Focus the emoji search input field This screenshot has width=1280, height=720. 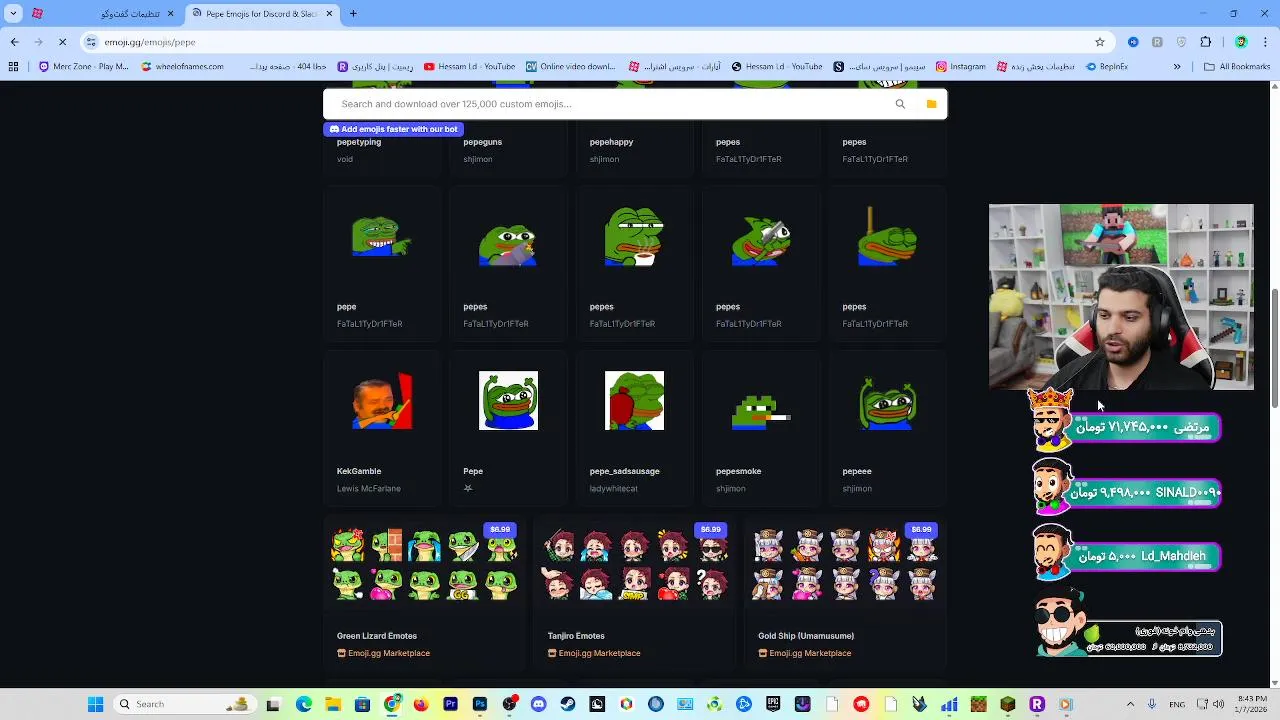[610, 104]
